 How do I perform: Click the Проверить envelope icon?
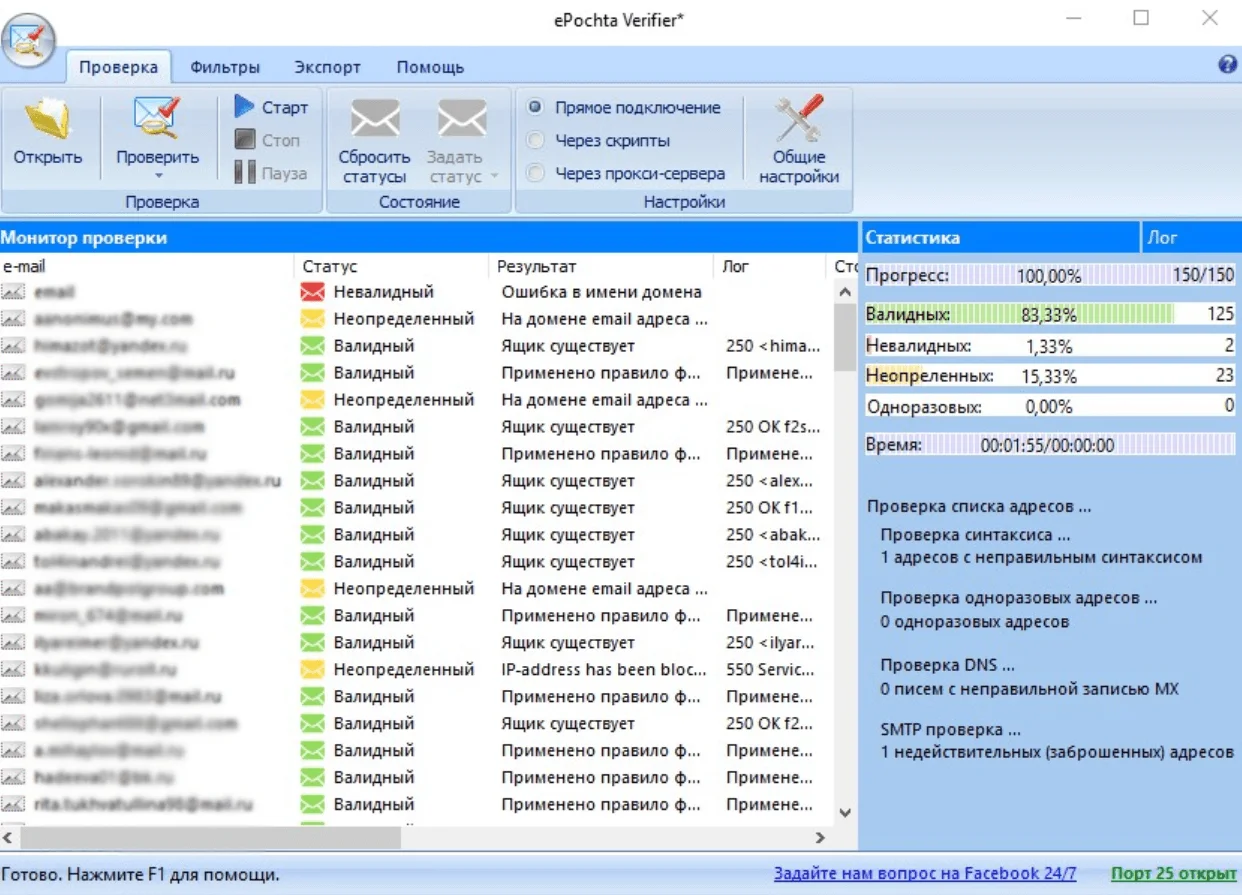pos(157,120)
